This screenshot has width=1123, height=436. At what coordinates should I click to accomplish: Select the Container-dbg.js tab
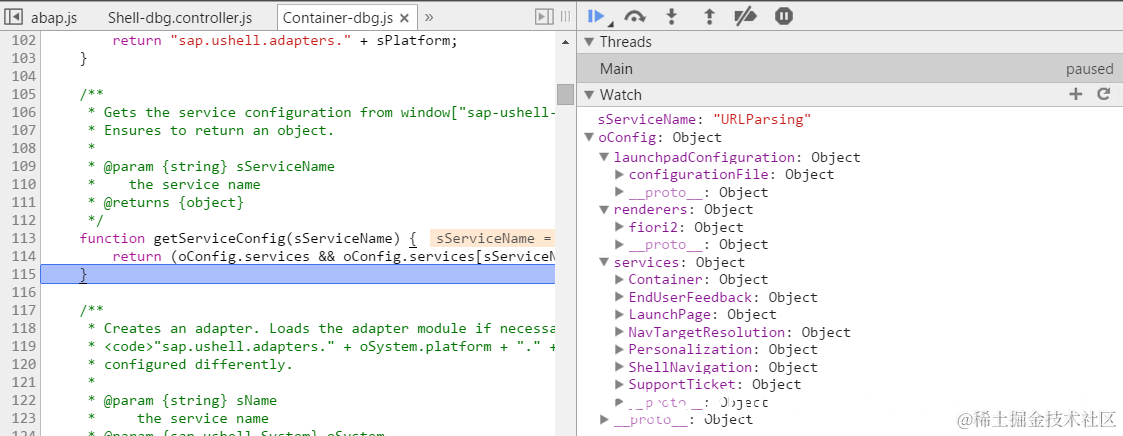coord(336,18)
